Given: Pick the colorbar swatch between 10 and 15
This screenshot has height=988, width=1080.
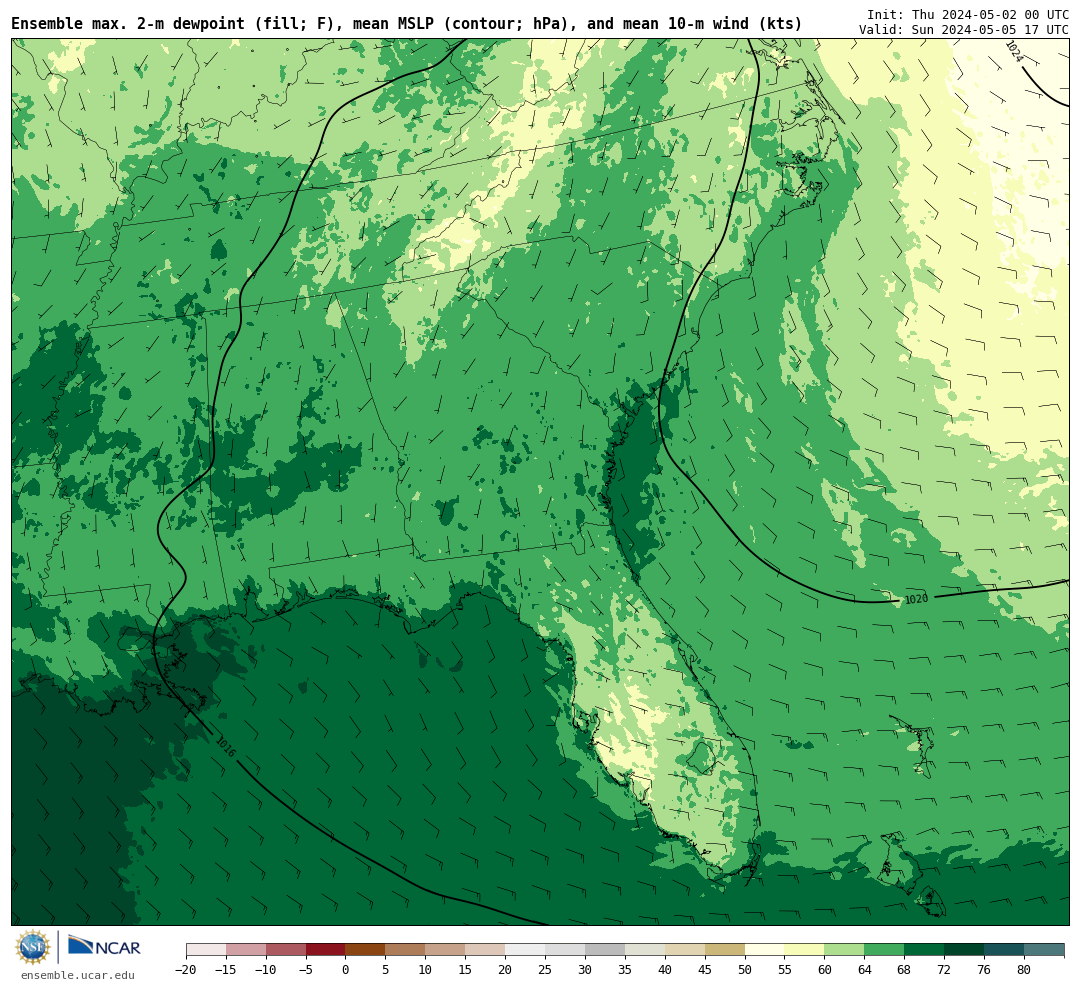Looking at the screenshot, I should (445, 950).
